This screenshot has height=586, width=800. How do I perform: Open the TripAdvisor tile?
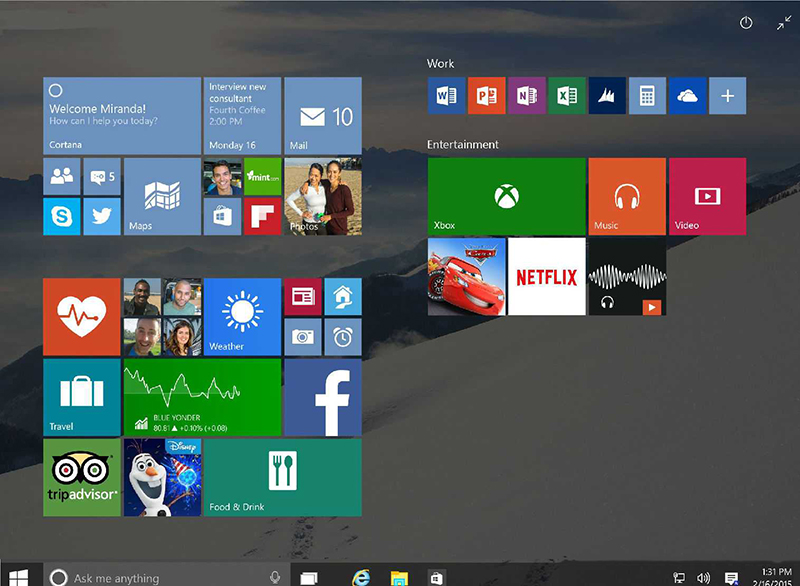click(x=82, y=477)
